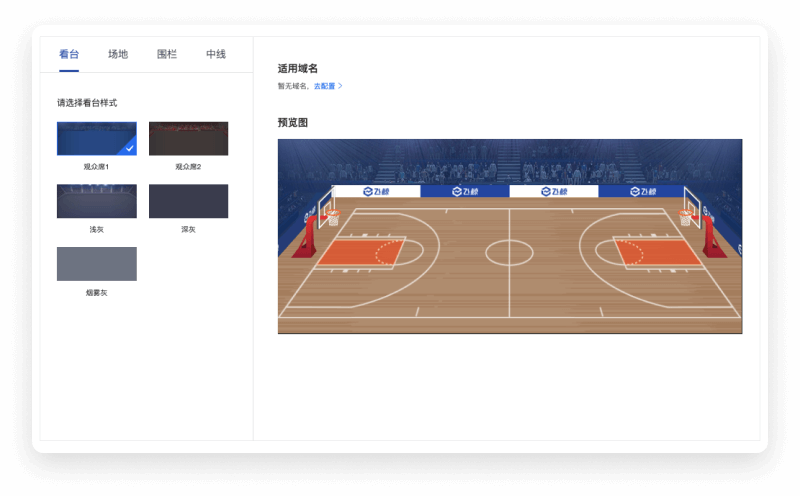Click the checkmark on the 观众席1 thumbnail
The width and height of the screenshot is (800, 496).
130,149
